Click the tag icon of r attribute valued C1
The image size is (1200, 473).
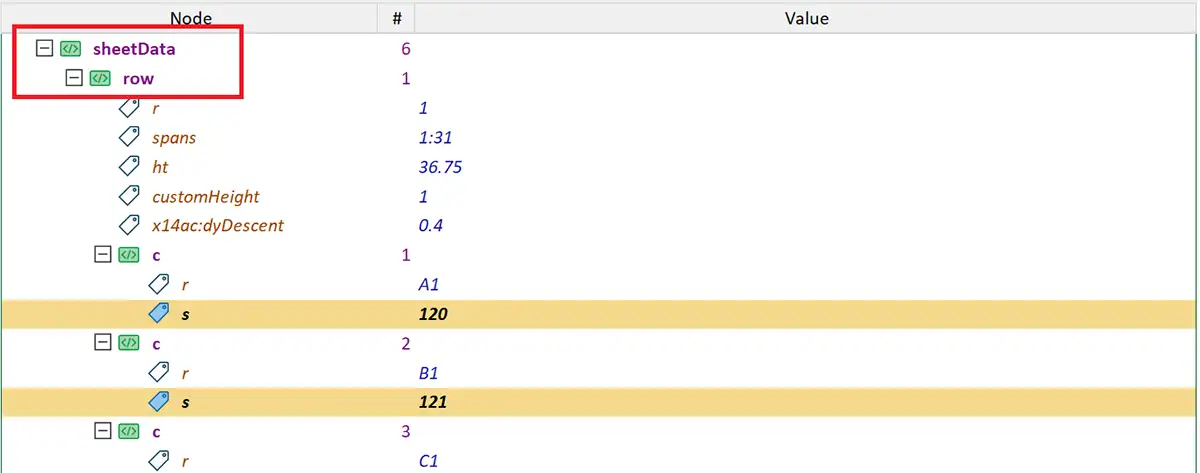(x=158, y=460)
